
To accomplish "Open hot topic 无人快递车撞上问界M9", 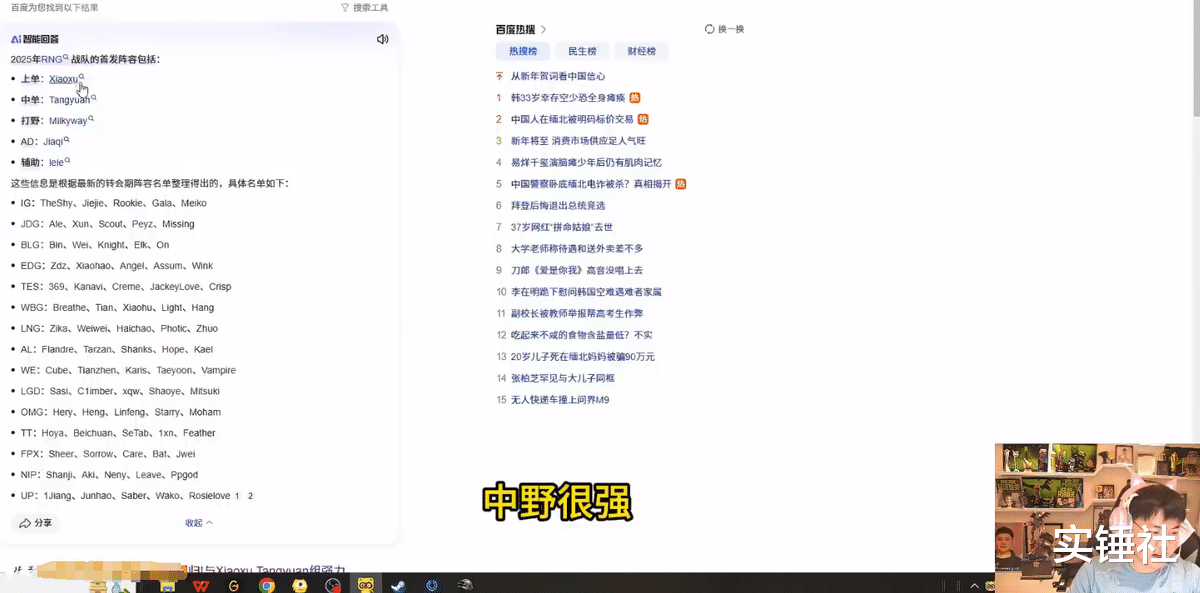I will tap(560, 400).
